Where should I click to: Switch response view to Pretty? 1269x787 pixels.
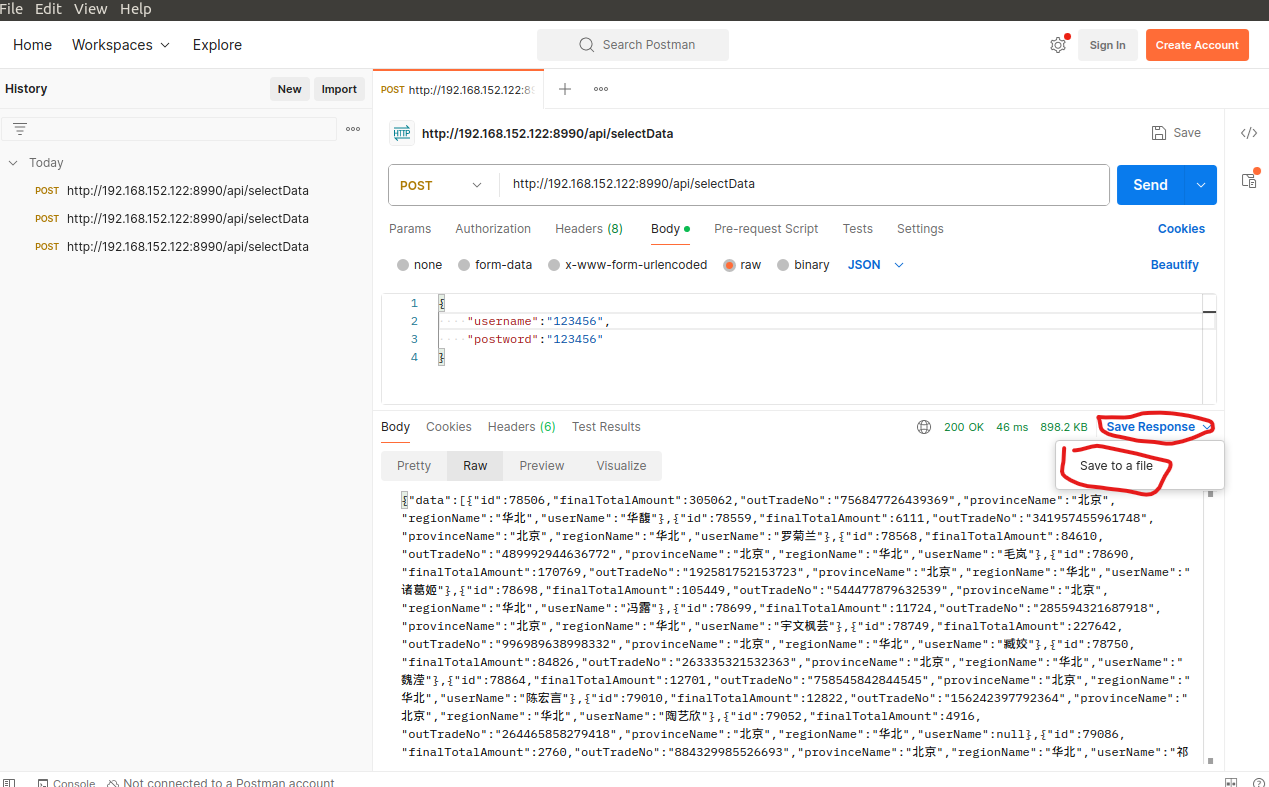414,466
